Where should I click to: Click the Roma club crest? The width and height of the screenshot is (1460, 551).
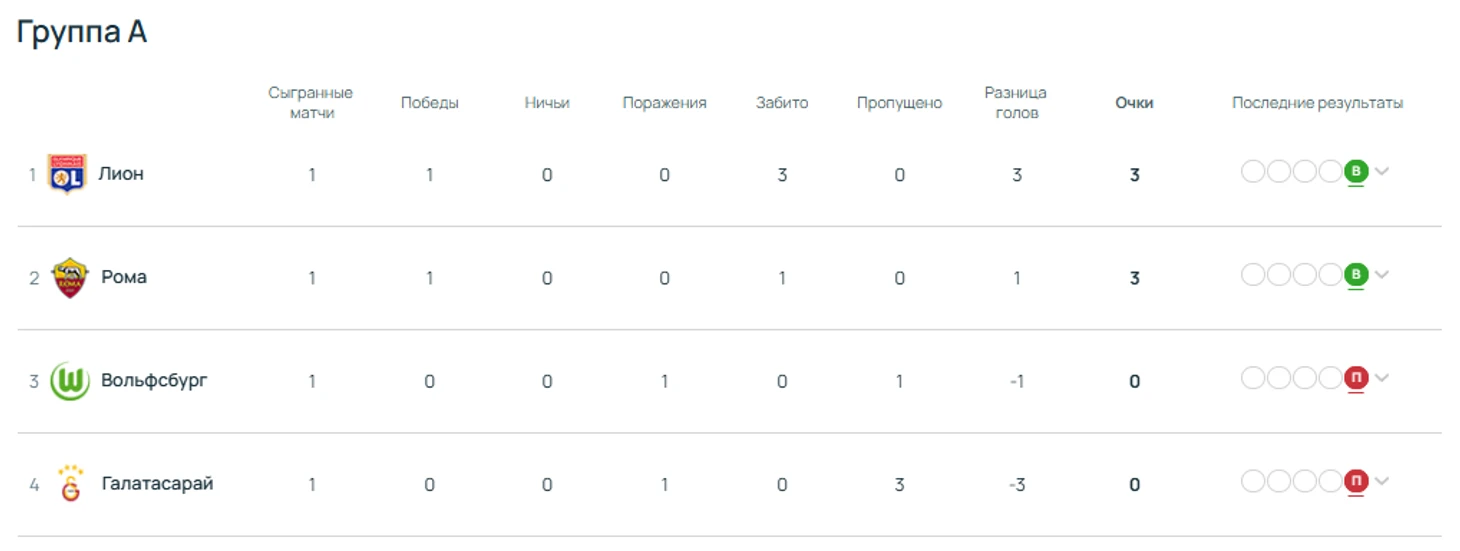[70, 278]
